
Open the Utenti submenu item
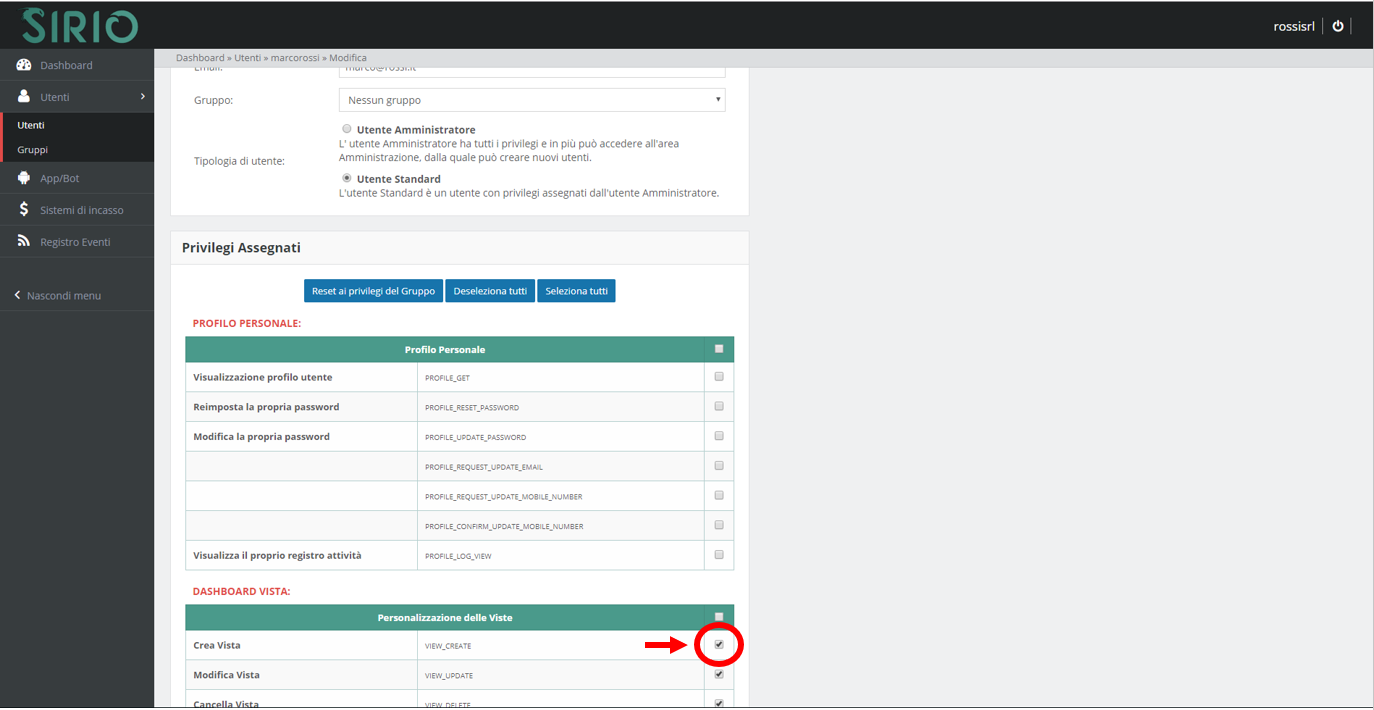[x=31, y=125]
